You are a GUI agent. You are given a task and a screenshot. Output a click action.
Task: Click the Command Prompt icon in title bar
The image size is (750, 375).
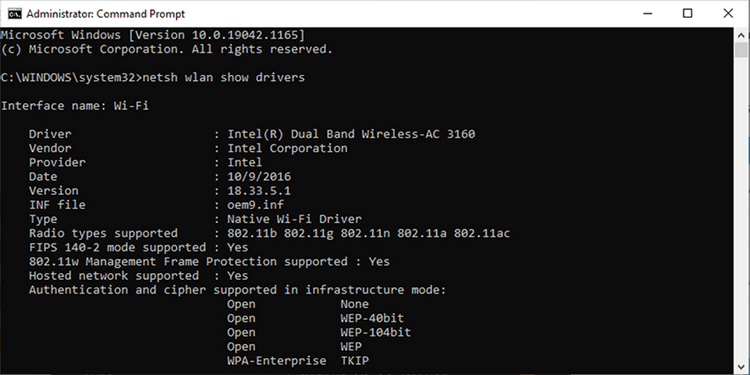[x=14, y=14]
